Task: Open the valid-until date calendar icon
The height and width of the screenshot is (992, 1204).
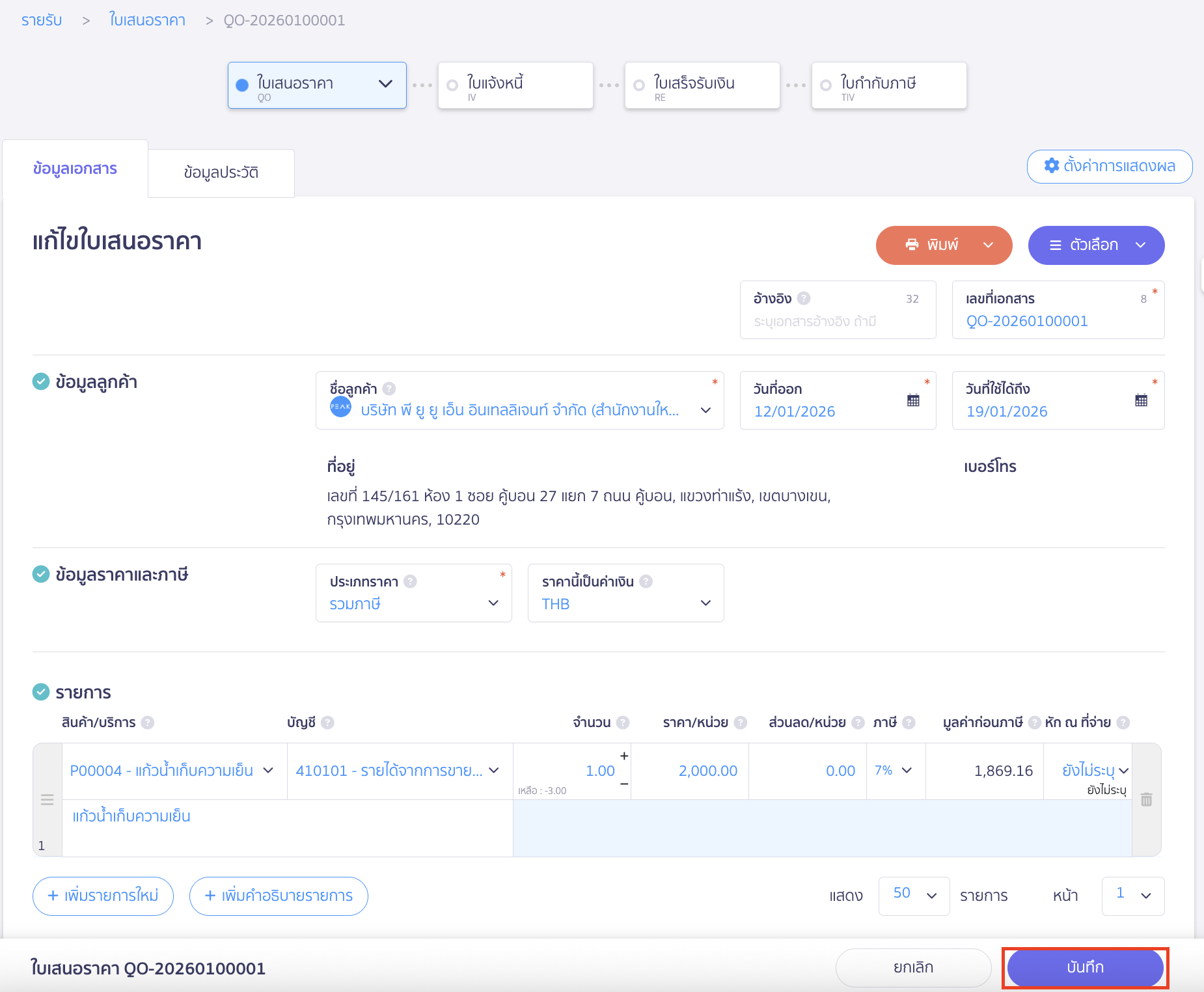Action: point(1141,400)
